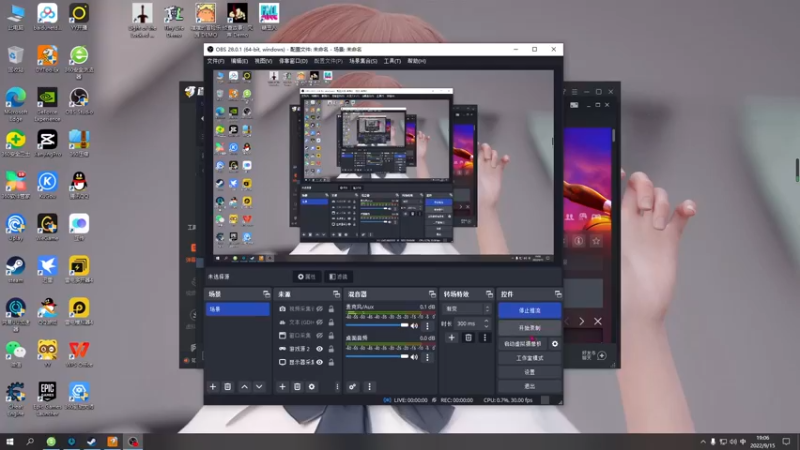800x450 pixels.
Task: Move the scene down with down arrow
Action: pos(259,387)
